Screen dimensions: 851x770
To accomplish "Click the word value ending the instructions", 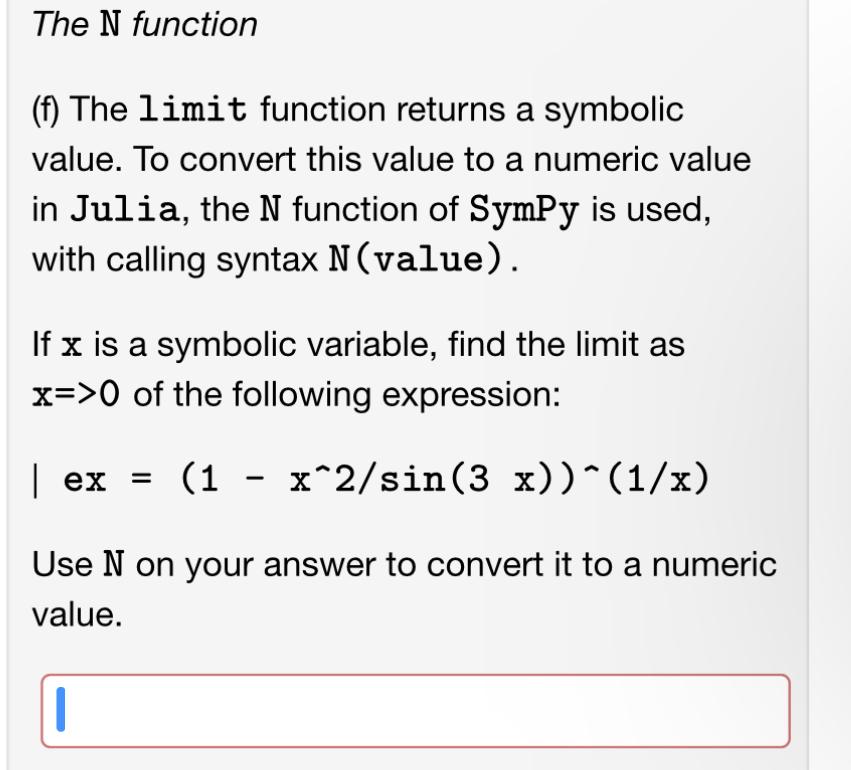I will pos(76,613).
